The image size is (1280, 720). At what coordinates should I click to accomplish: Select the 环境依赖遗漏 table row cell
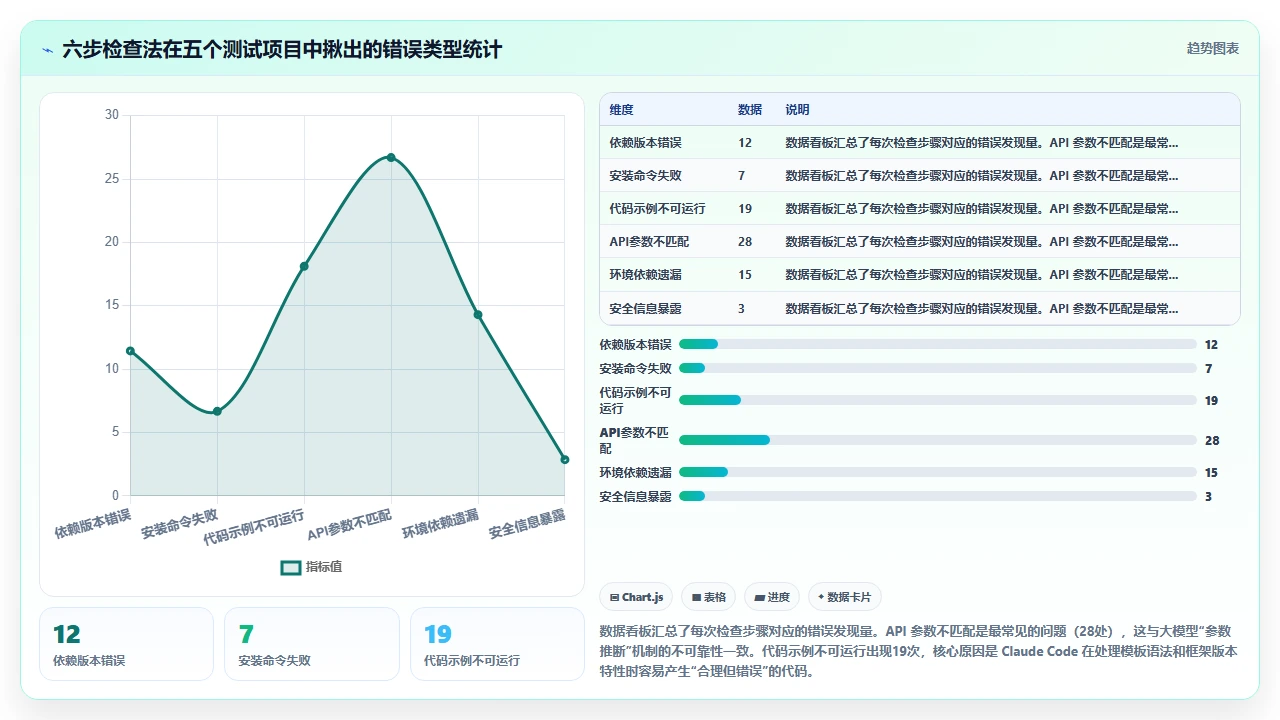point(645,275)
